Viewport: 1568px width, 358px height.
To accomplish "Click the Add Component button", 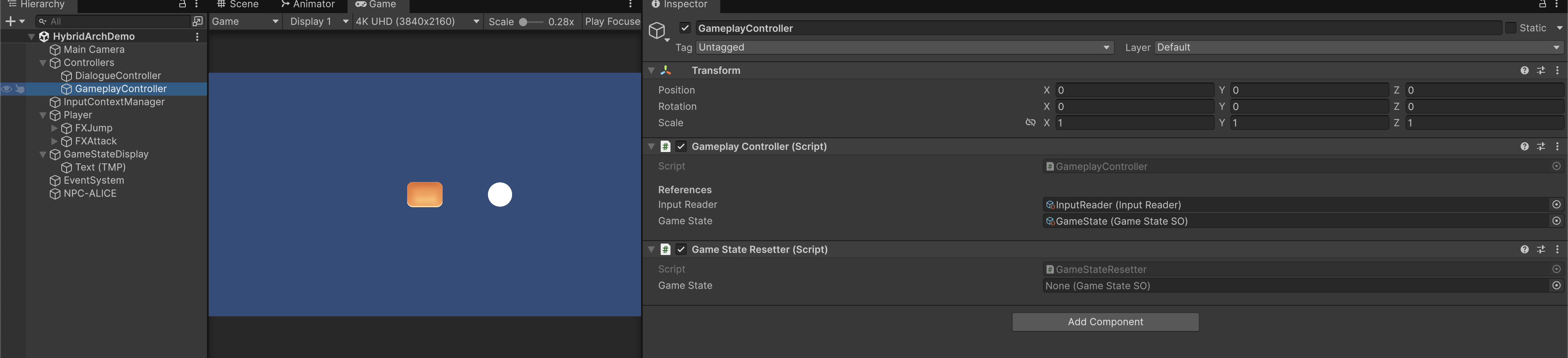I will click(1105, 322).
